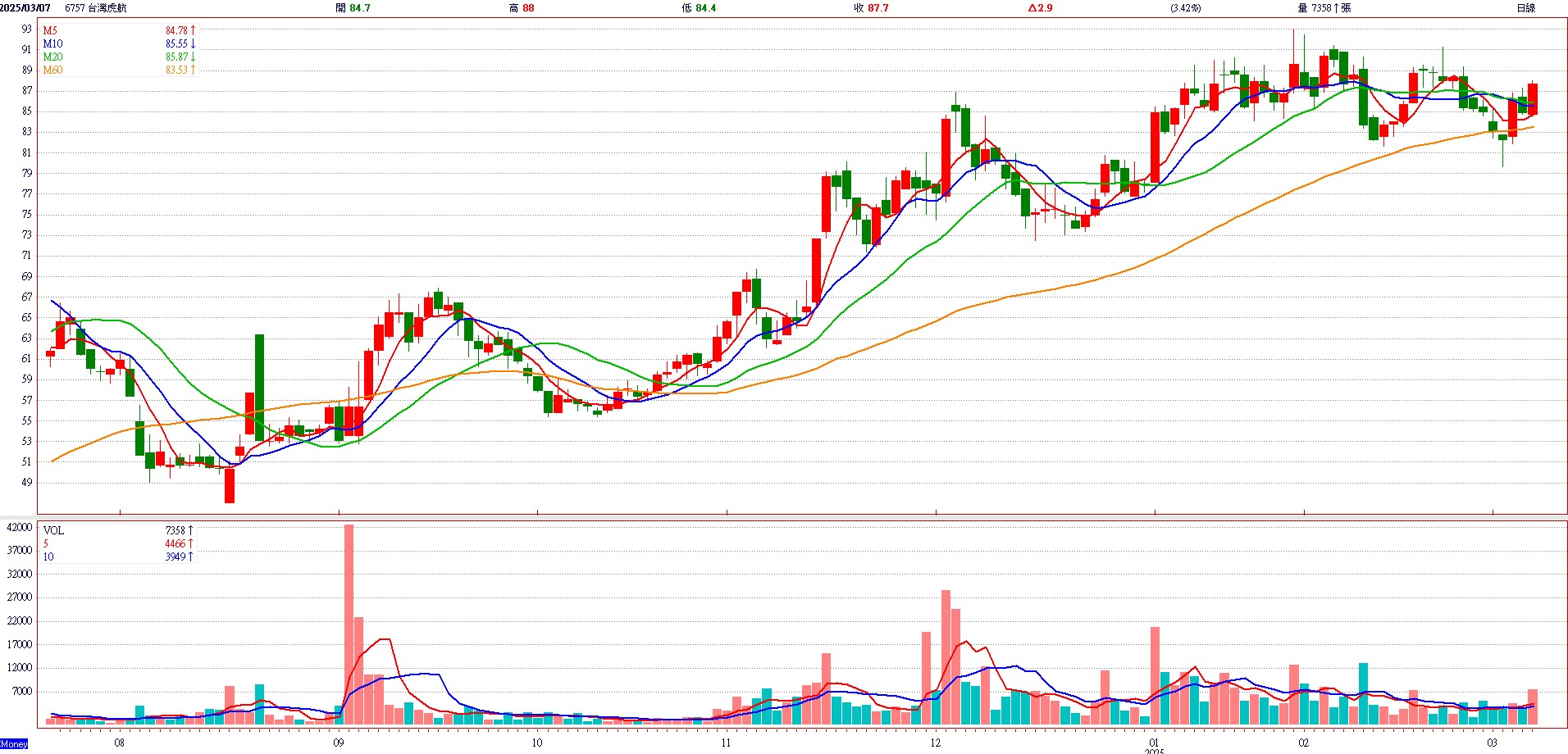The height and width of the screenshot is (754, 1568).
Task: Select the M60 moving average legend label
Action: tap(52, 70)
